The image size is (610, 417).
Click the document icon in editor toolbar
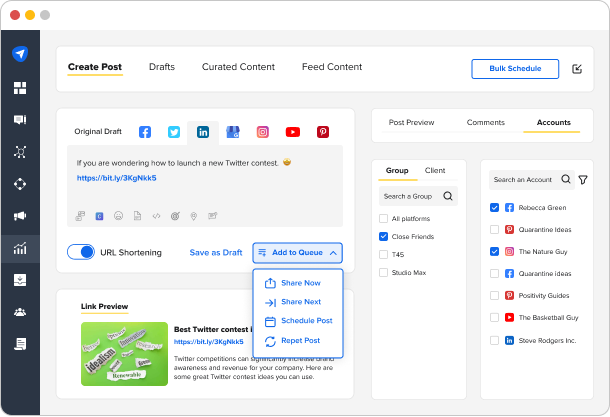pos(137,216)
